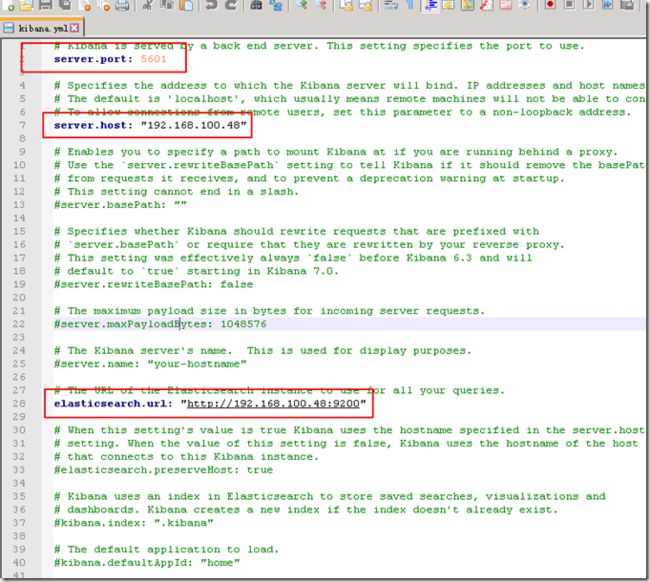The image size is (650, 582).
Task: Click the #kibana.index: ".kibana" line
Action: [133, 523]
